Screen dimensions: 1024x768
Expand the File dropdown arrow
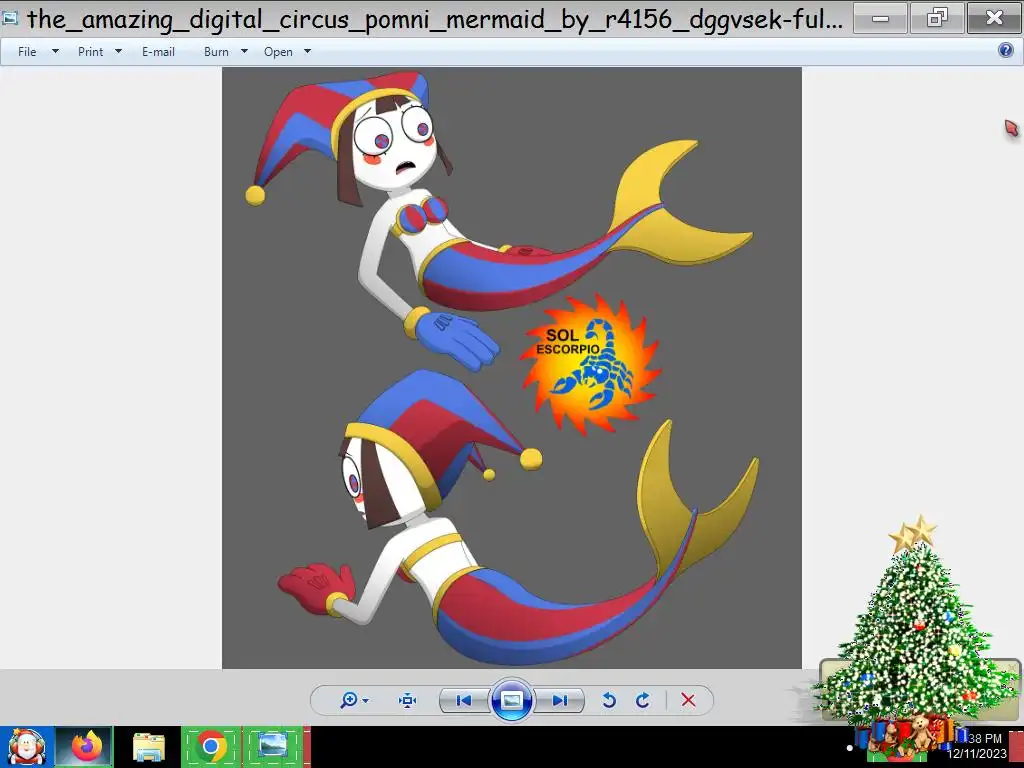pos(56,51)
